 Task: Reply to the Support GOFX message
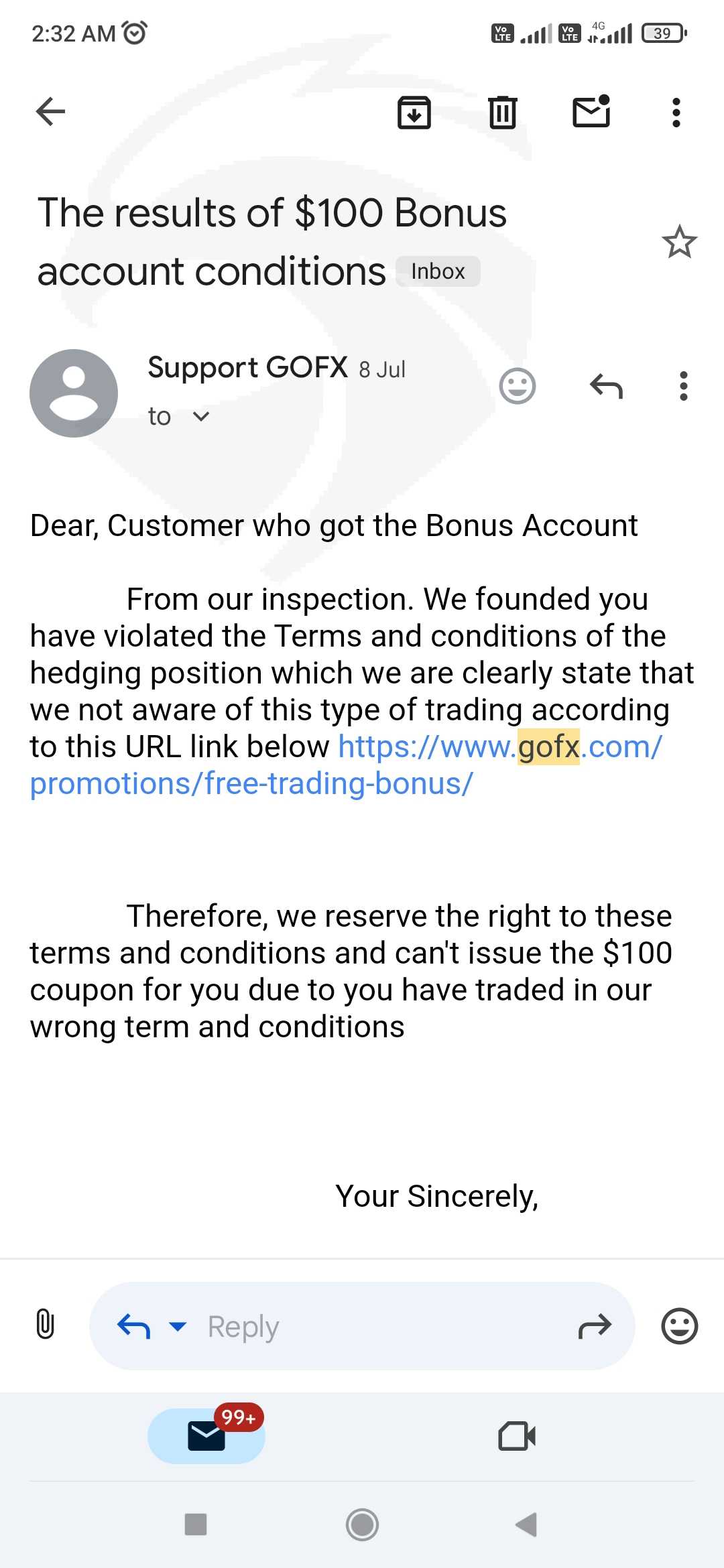pyautogui.click(x=606, y=386)
